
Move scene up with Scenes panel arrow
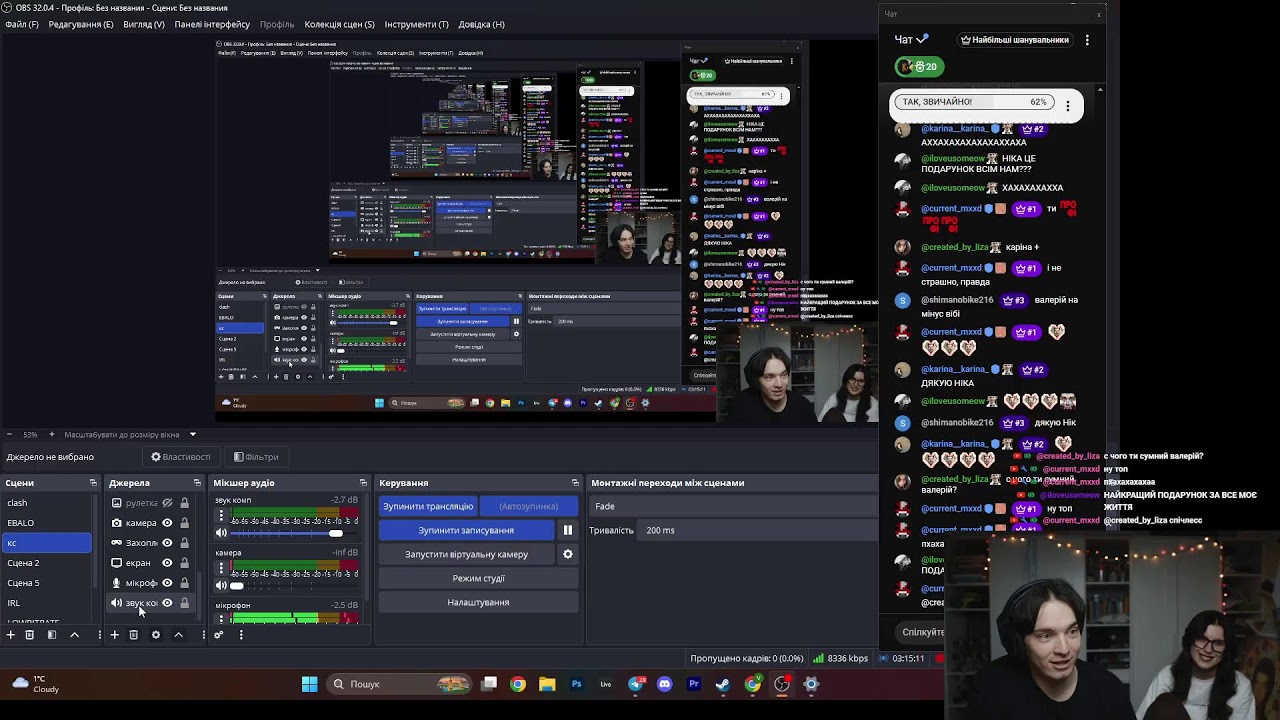(74, 635)
